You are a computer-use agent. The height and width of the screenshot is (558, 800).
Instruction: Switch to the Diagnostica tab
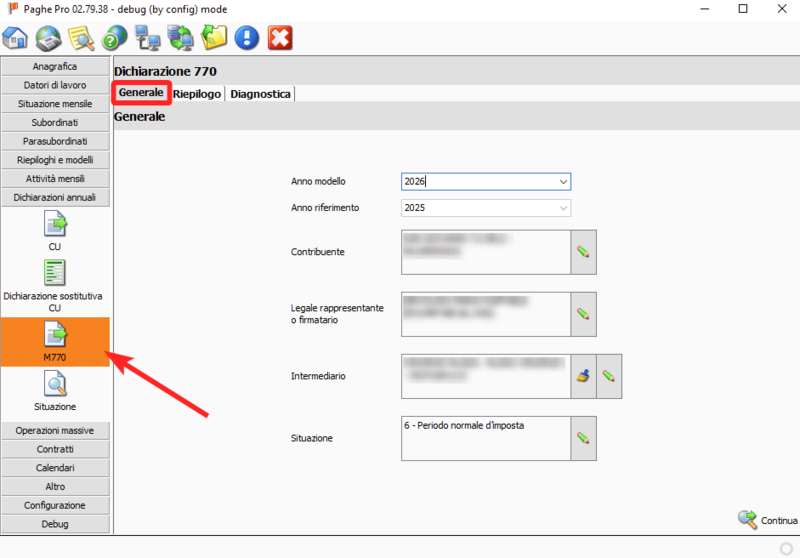(x=260, y=94)
